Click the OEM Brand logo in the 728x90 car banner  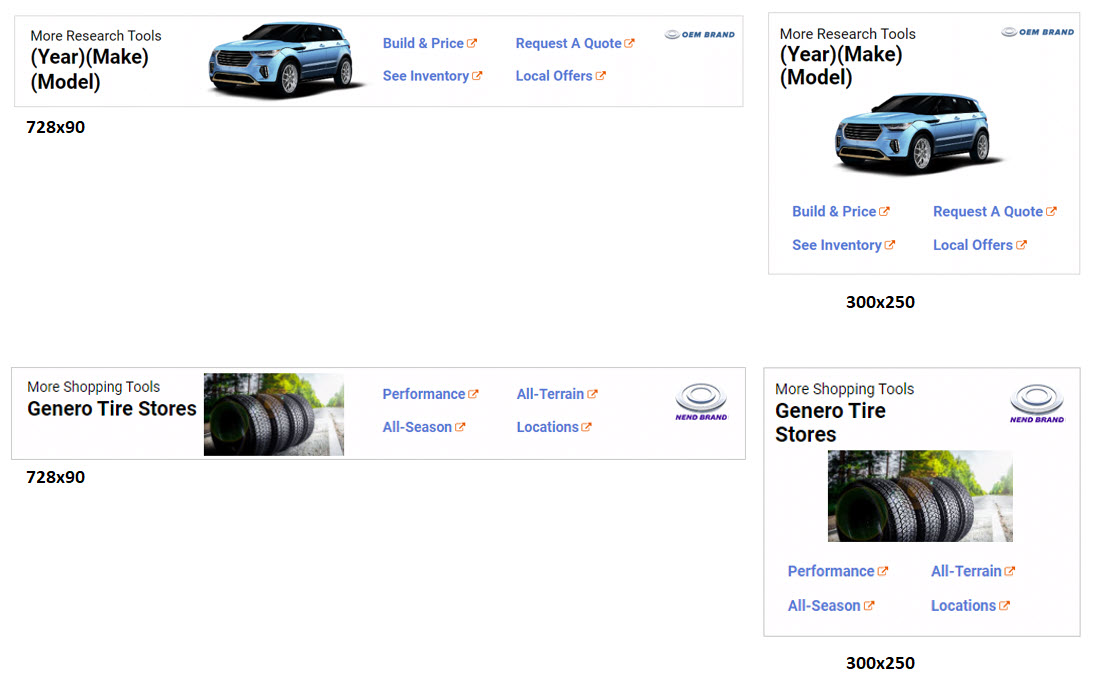(x=700, y=34)
